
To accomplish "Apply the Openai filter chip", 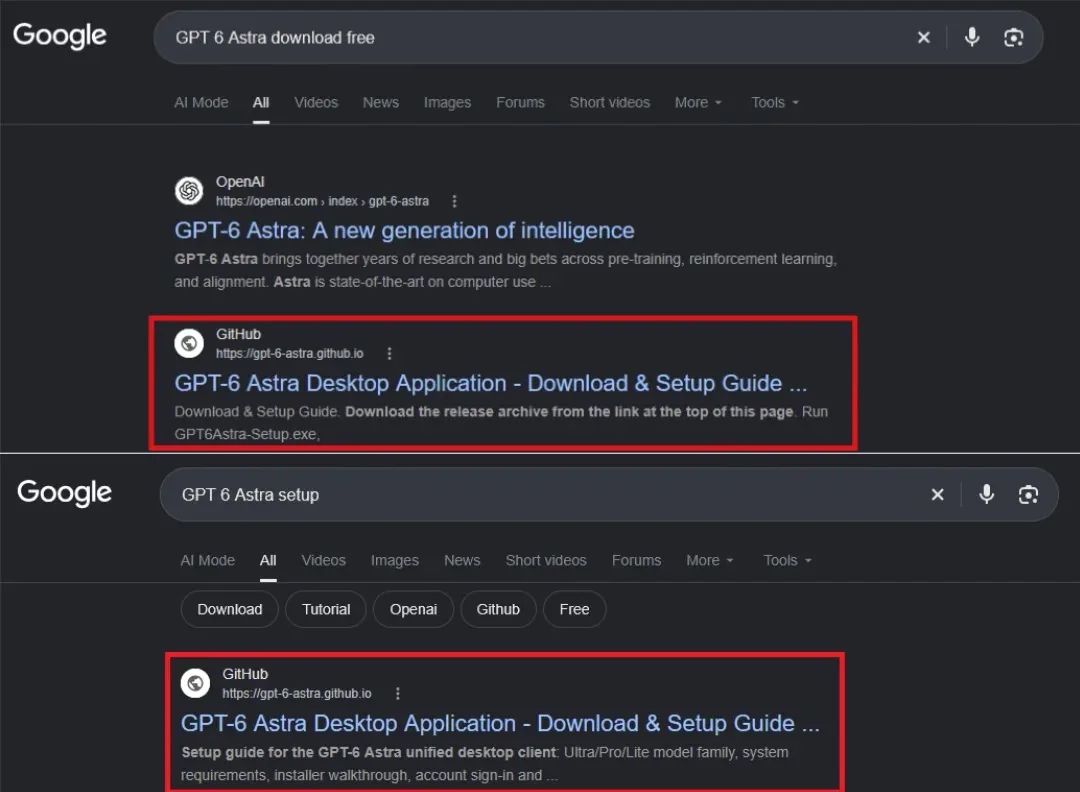I will pyautogui.click(x=413, y=609).
